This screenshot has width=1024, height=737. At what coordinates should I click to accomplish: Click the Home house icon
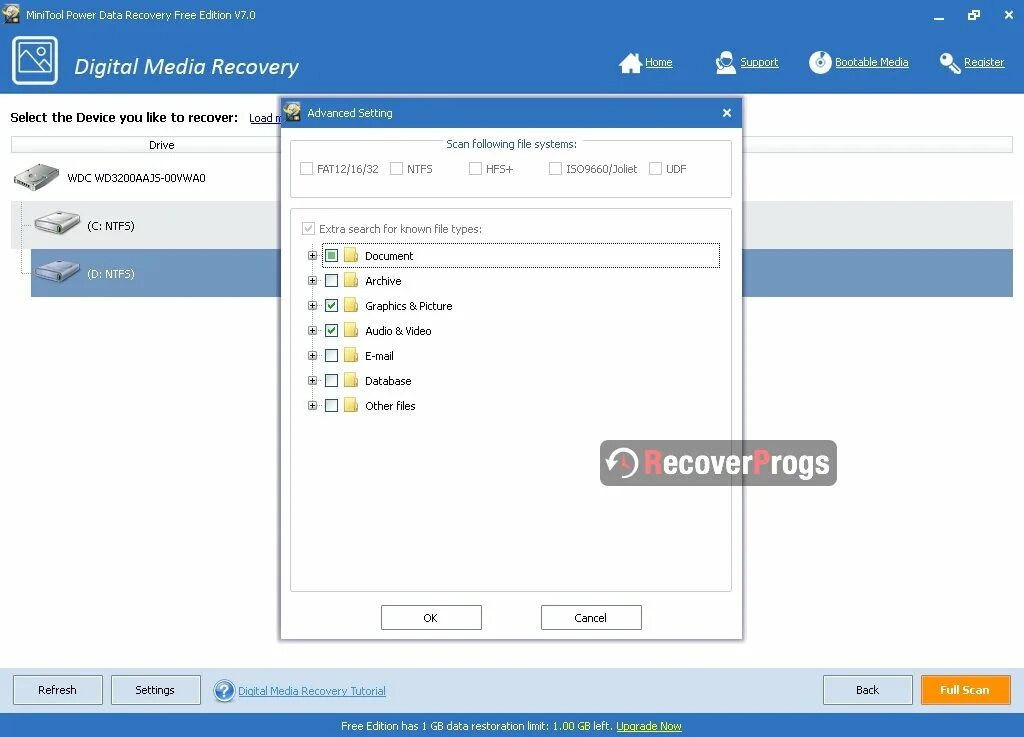630,63
